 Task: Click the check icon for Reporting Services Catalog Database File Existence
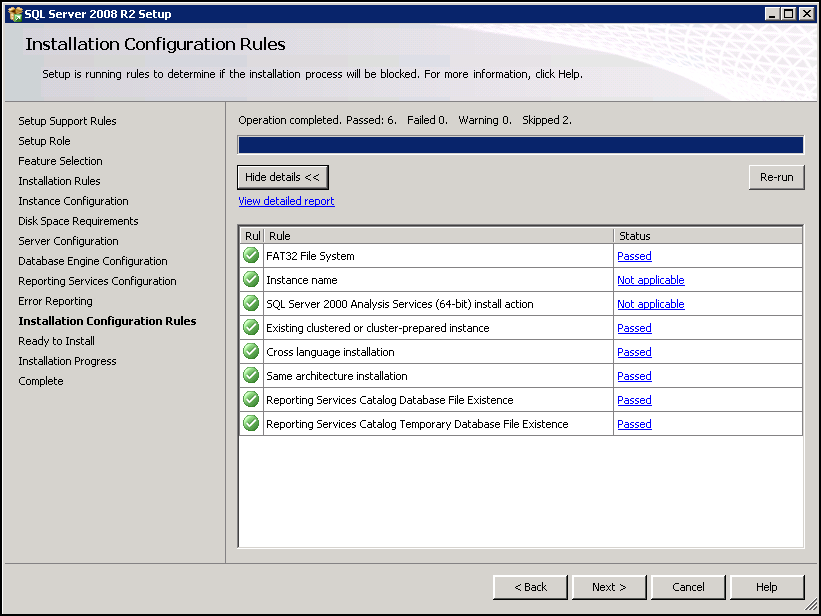(x=251, y=400)
